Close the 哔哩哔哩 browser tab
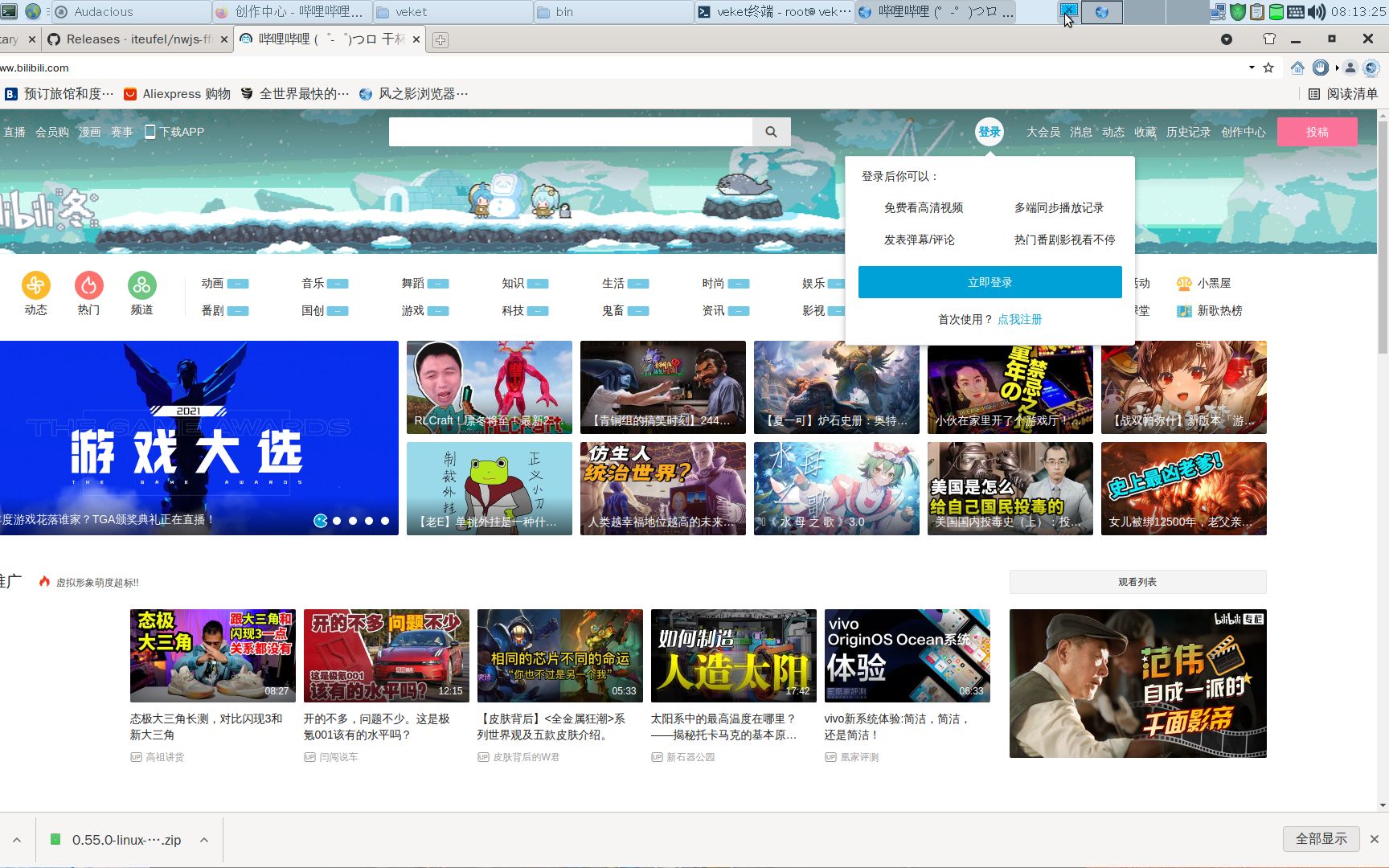Screen dimensions: 1389x868 416,39
